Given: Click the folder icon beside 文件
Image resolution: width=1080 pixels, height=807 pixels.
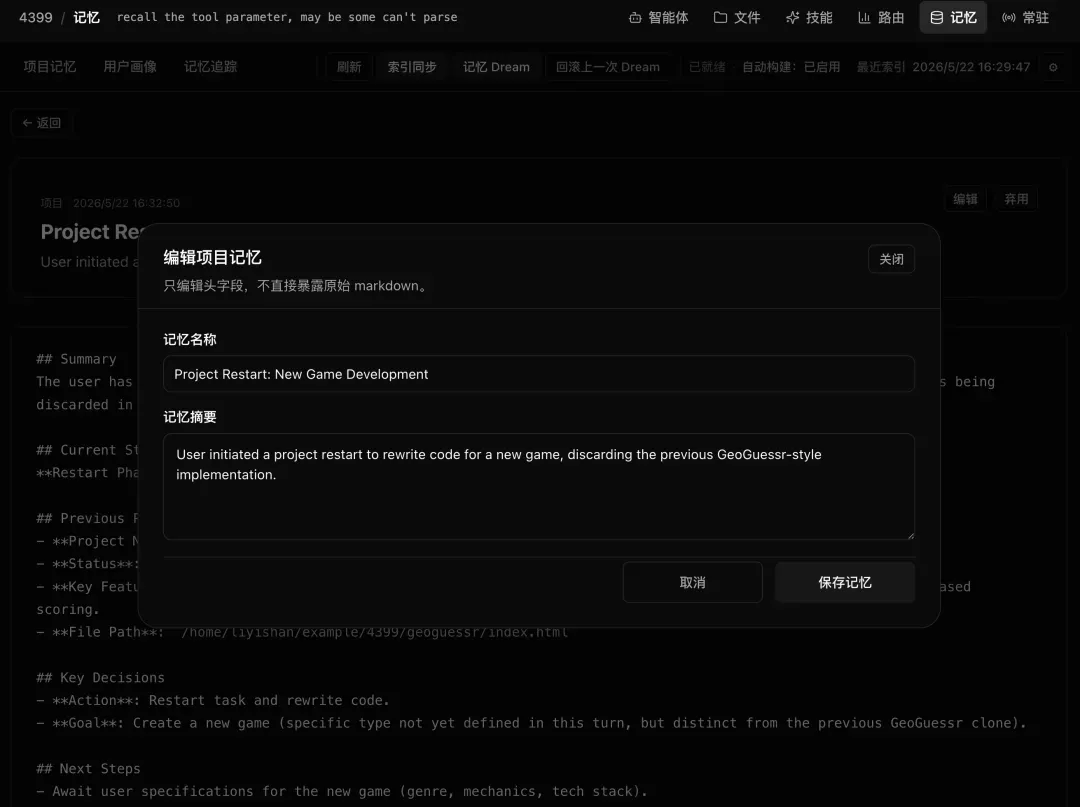Looking at the screenshot, I should coord(720,17).
